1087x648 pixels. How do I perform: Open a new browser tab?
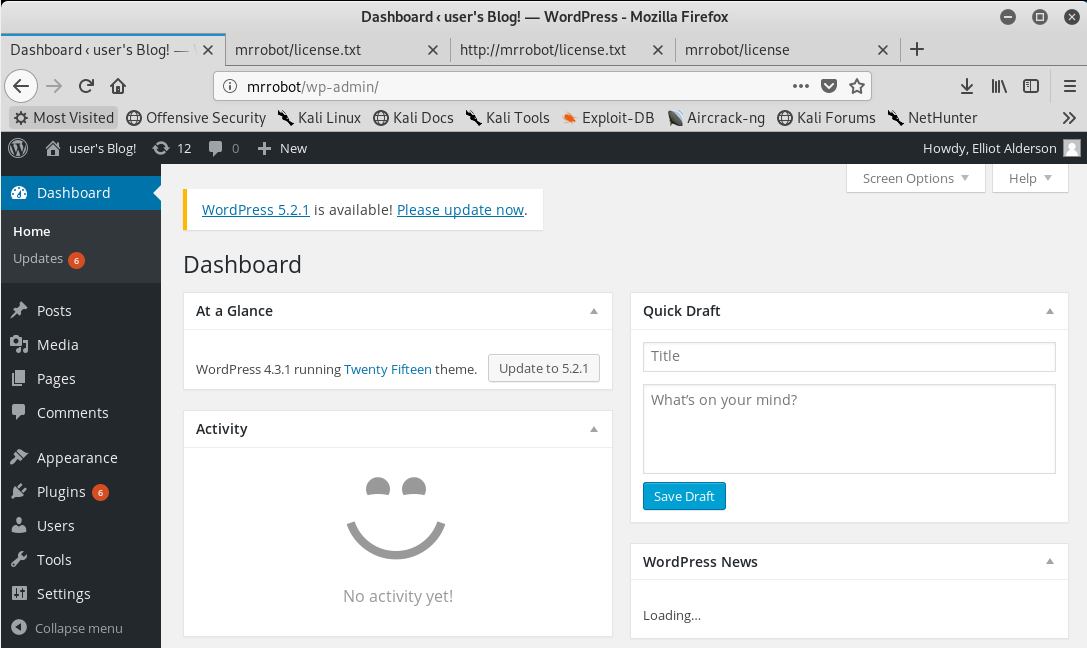coord(916,49)
